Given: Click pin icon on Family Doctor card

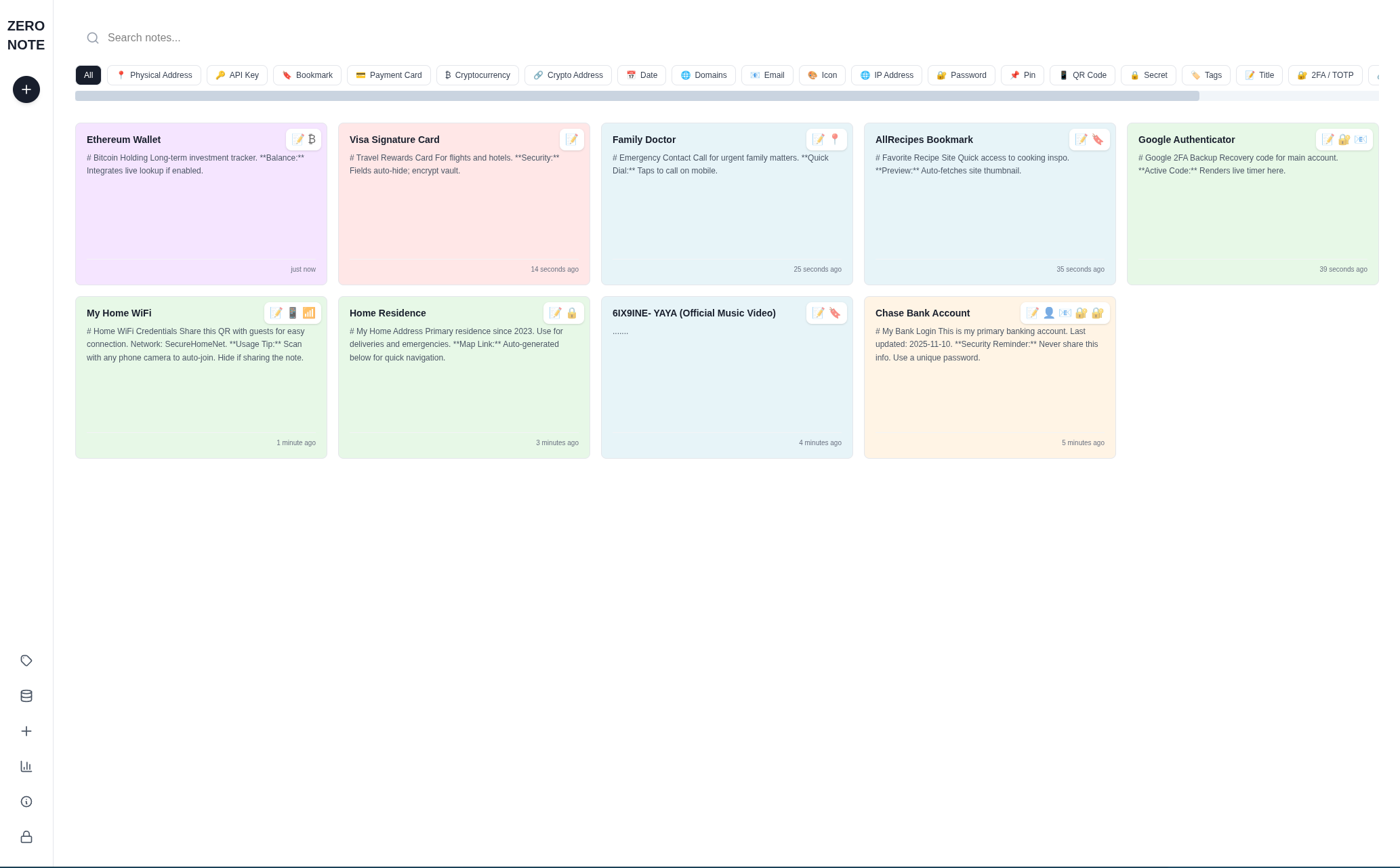Looking at the screenshot, I should click(x=835, y=140).
